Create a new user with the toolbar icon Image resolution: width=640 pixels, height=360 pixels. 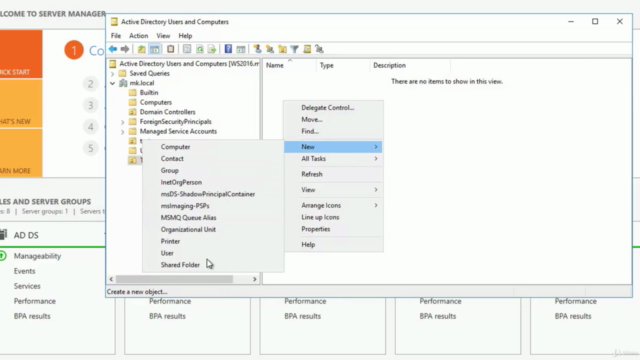[x=257, y=49]
